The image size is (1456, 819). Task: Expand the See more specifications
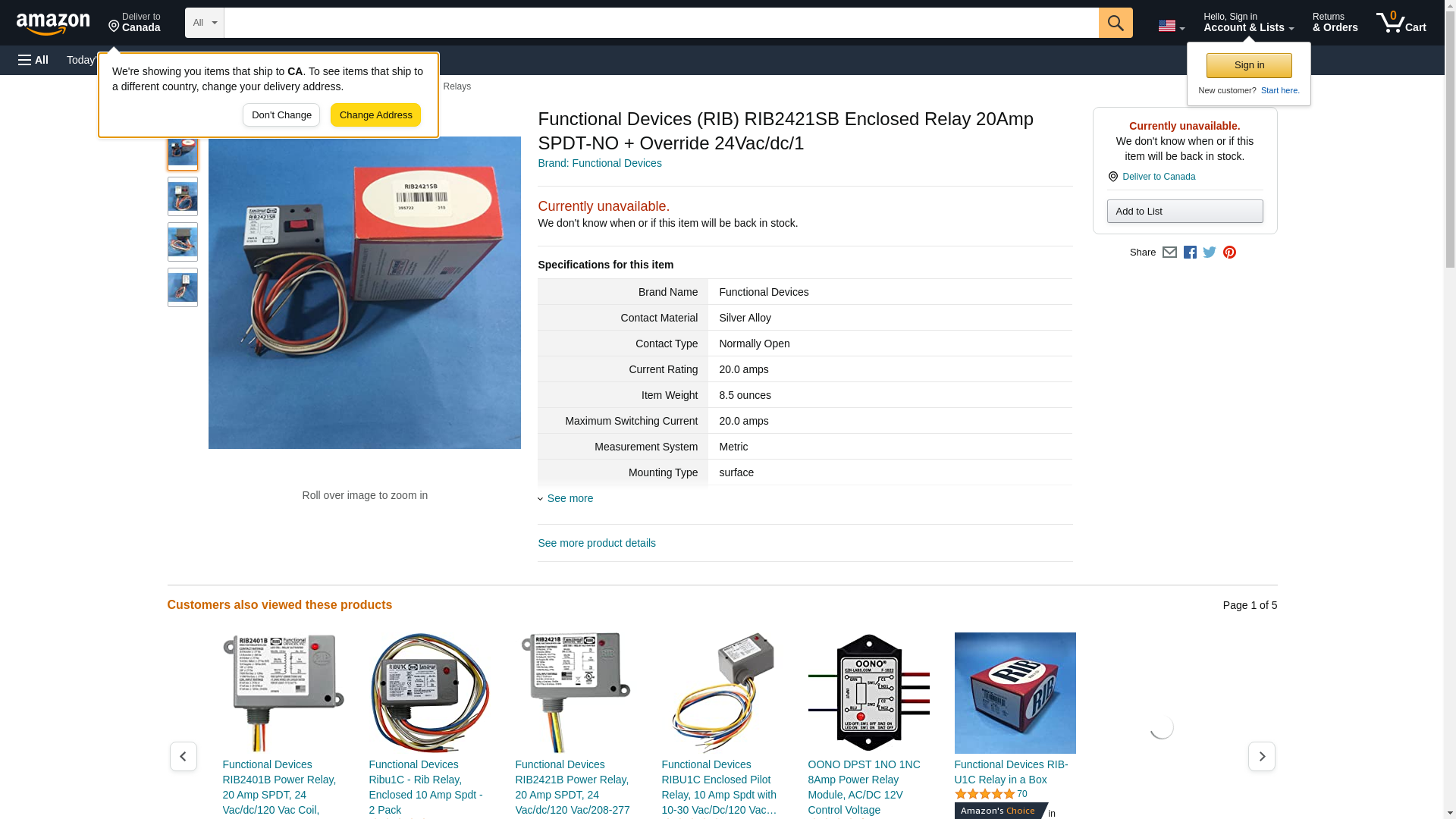(x=570, y=498)
